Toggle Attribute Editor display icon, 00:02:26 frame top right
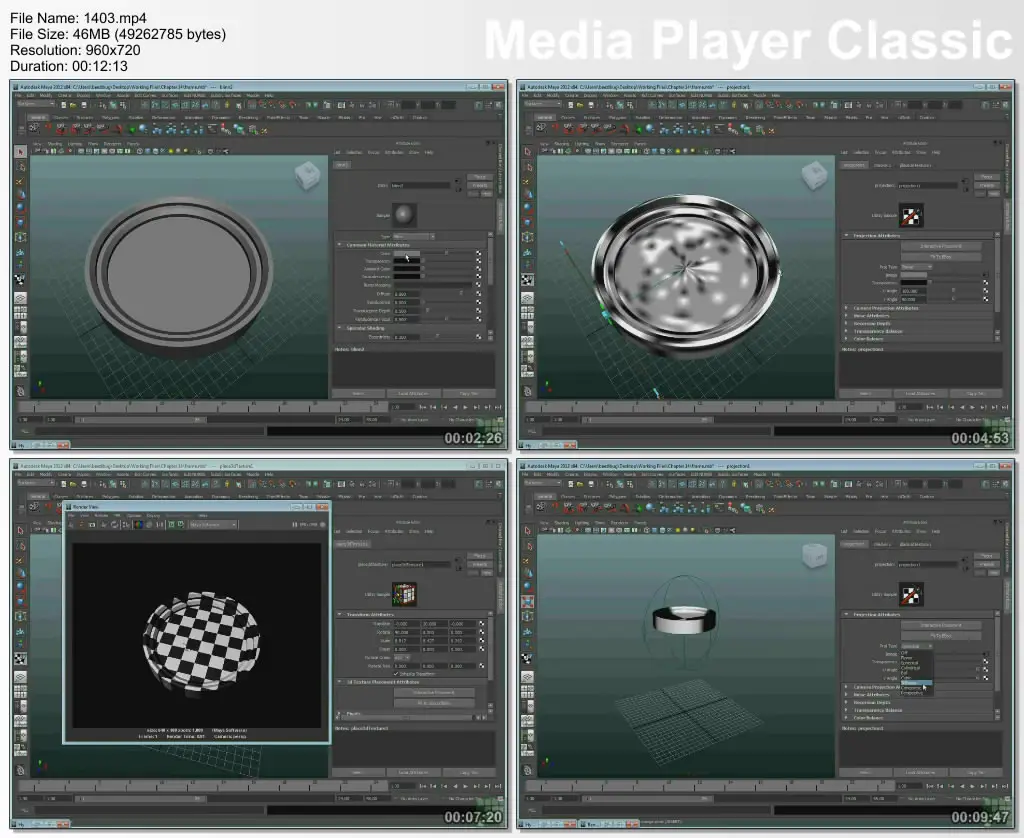Viewport: 1024px width, 838px height. click(x=478, y=105)
